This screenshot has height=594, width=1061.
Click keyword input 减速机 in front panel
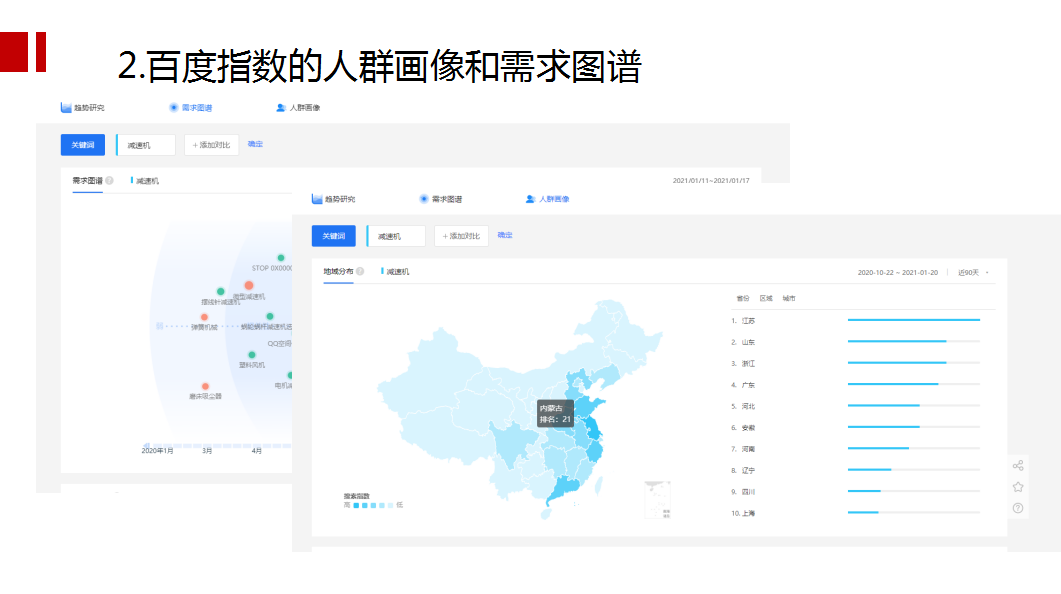(x=397, y=236)
